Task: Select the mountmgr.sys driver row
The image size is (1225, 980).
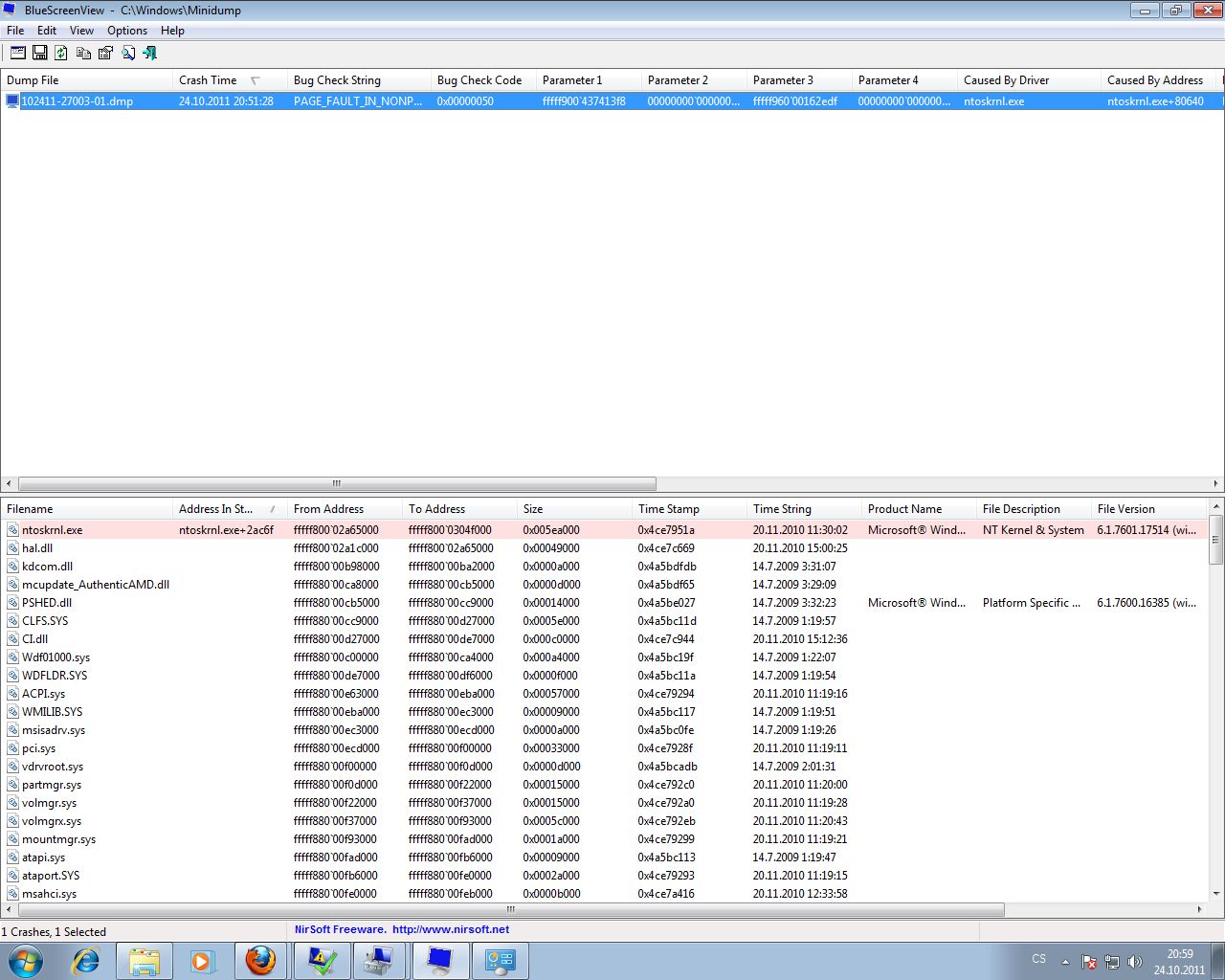Action: click(605, 839)
